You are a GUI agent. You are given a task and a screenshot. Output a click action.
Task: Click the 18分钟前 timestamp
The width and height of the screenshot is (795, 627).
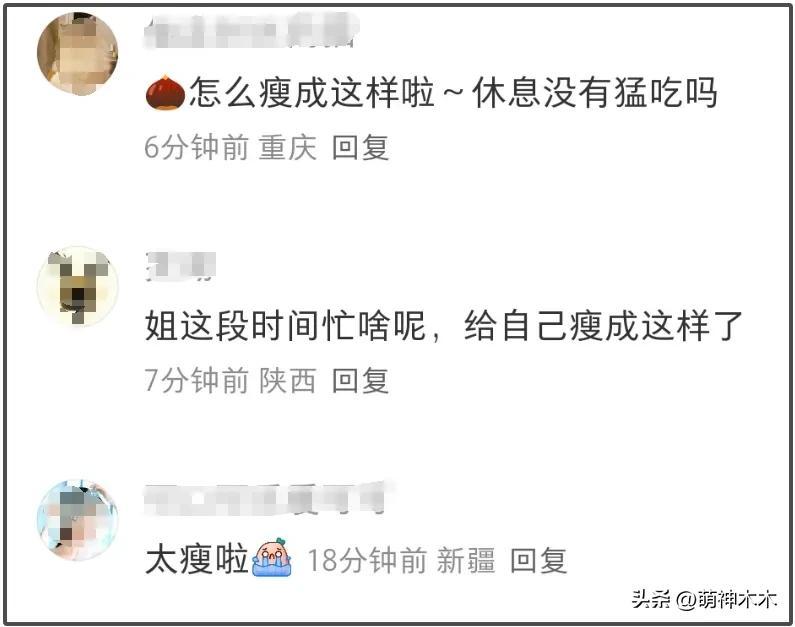point(368,561)
